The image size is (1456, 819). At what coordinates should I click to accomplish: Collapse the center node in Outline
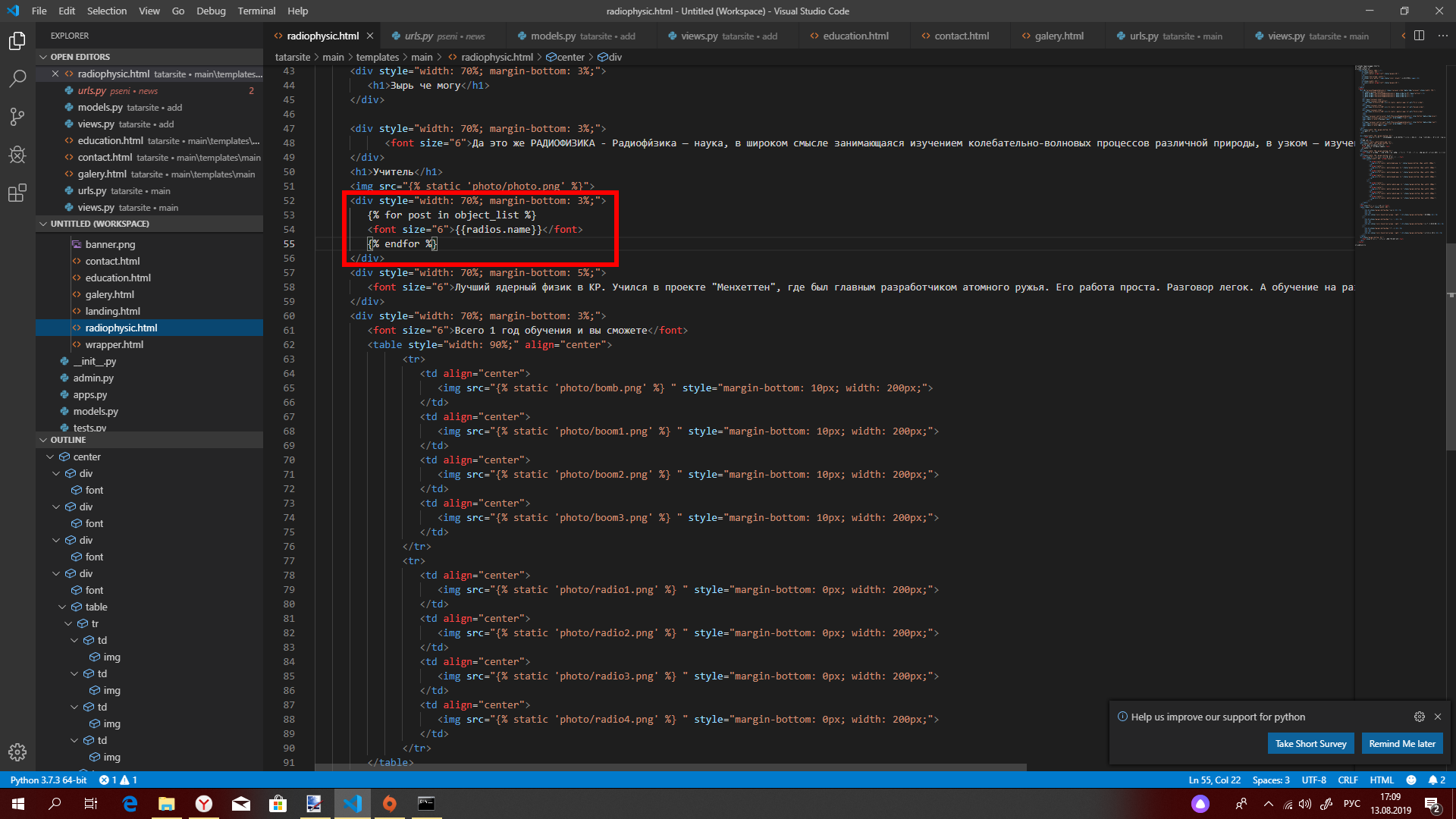point(50,457)
